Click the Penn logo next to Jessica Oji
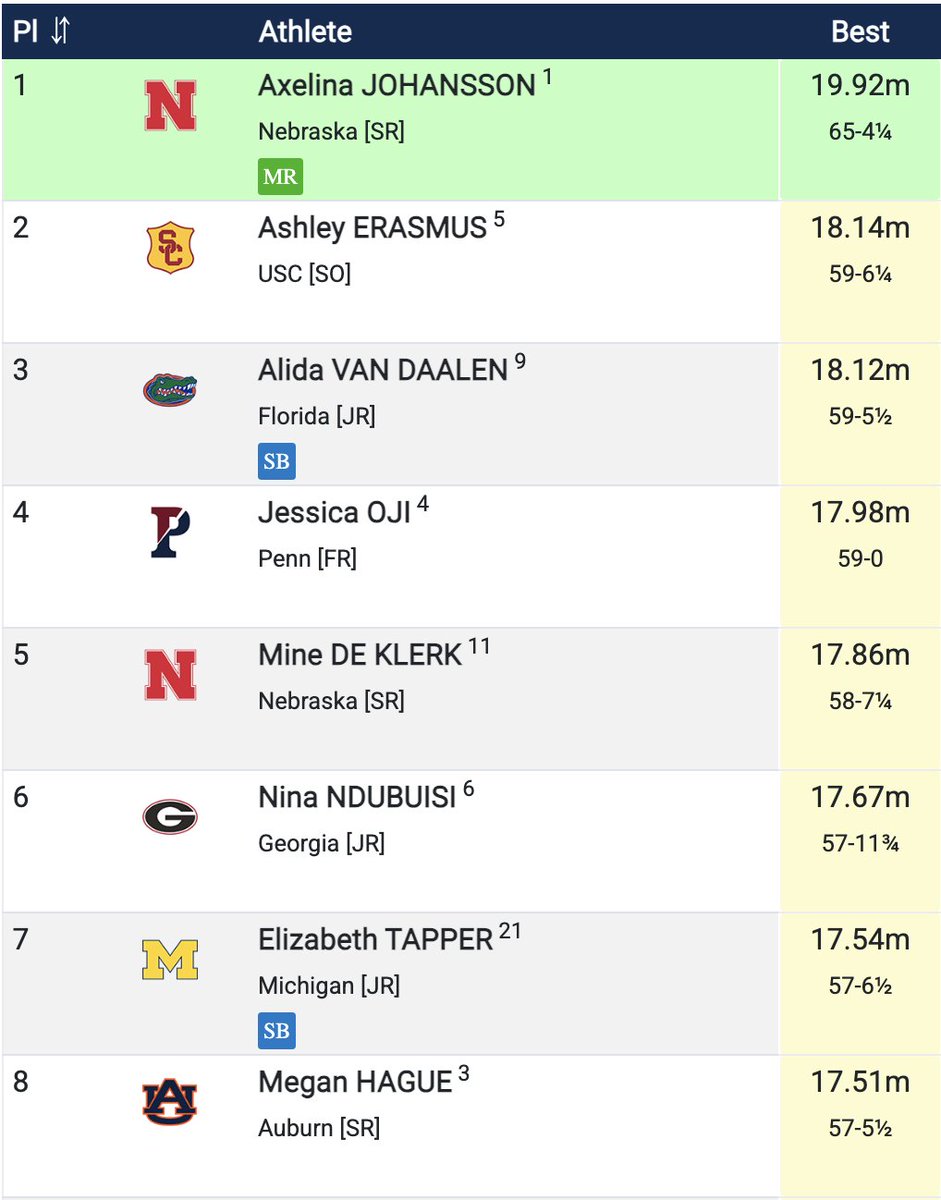Image resolution: width=941 pixels, height=1200 pixels. pos(170,532)
